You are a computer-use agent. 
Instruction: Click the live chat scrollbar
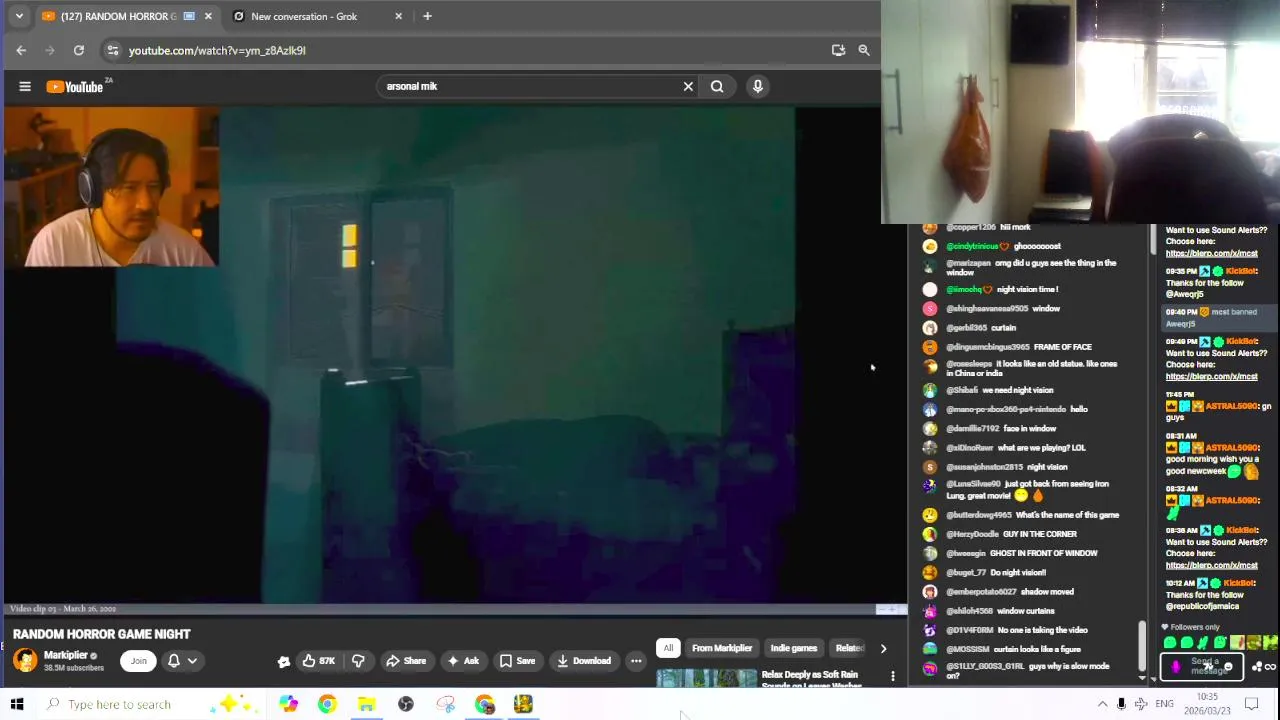tap(1143, 645)
